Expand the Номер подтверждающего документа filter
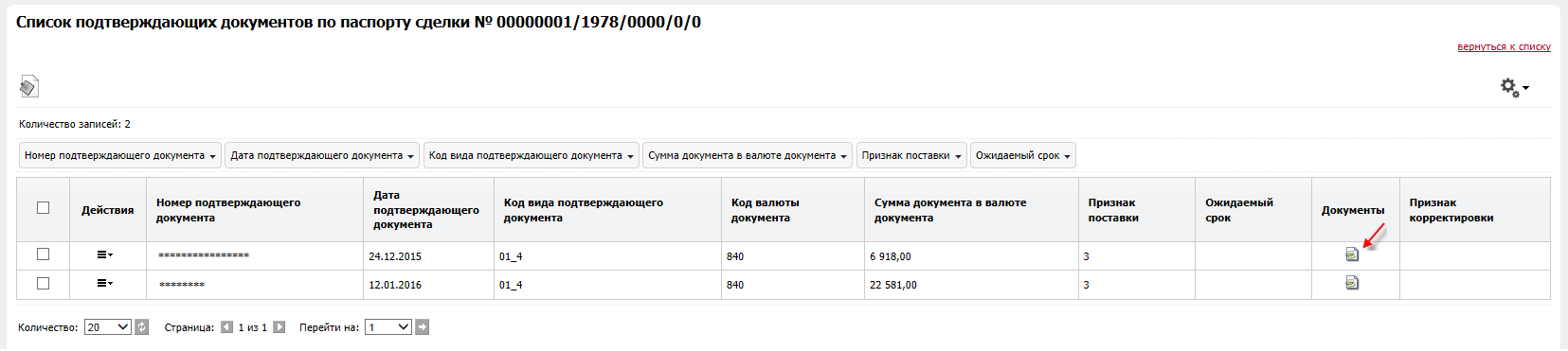This screenshot has height=351, width=1568. click(x=120, y=156)
